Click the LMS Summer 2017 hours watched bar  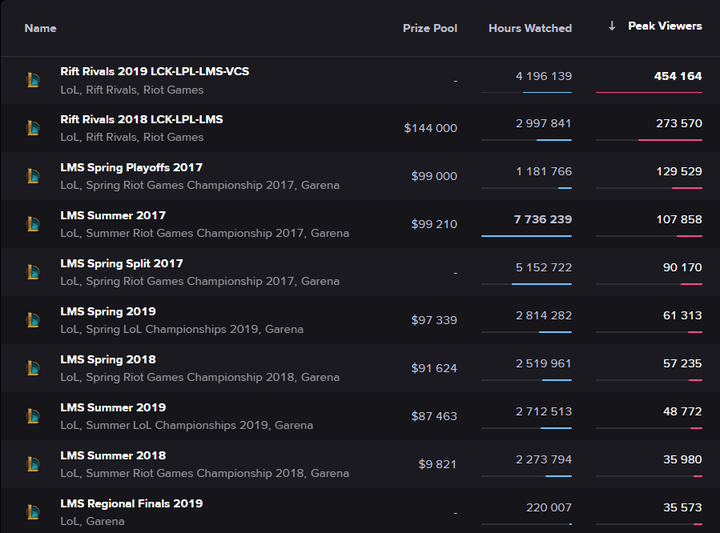click(526, 236)
